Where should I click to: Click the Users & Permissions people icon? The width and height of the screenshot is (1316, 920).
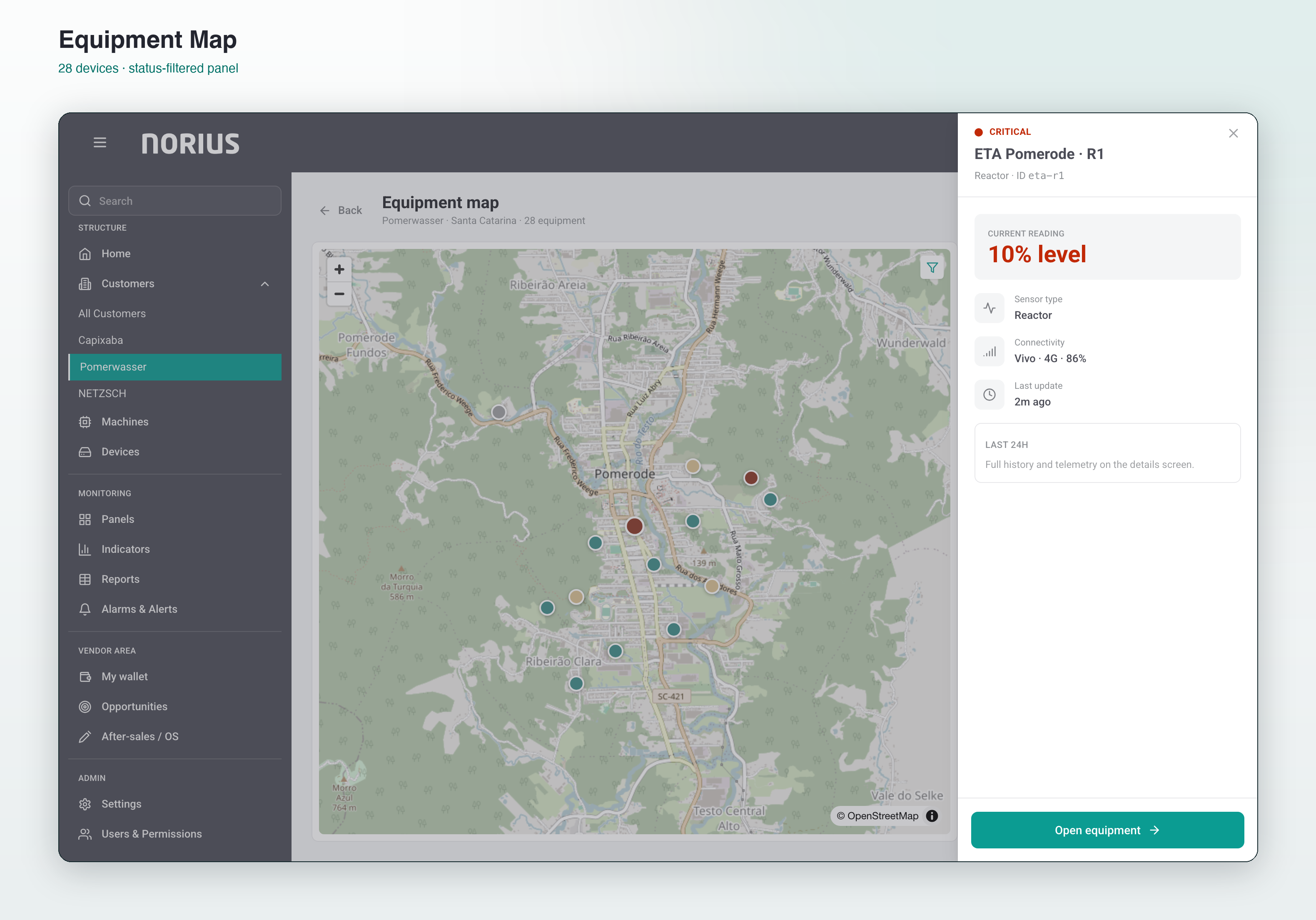click(x=85, y=834)
